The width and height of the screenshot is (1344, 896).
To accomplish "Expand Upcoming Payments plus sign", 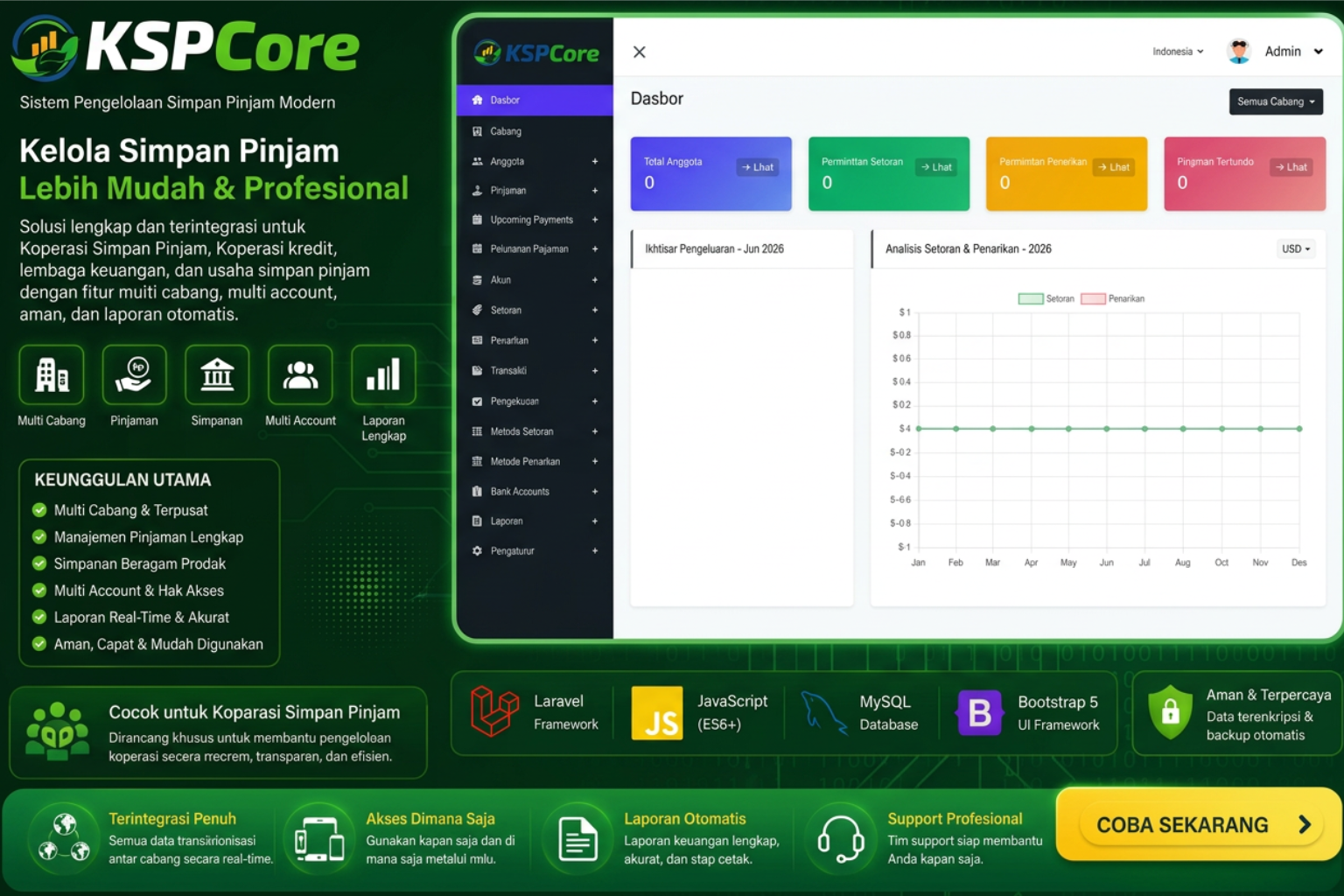I will 595,220.
